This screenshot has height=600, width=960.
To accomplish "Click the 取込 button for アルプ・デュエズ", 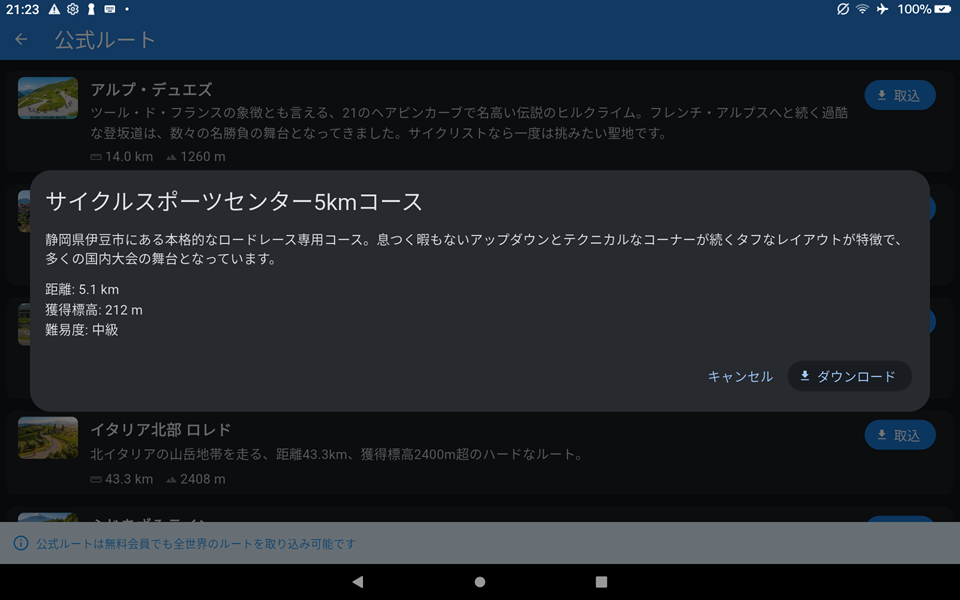I will tap(899, 95).
